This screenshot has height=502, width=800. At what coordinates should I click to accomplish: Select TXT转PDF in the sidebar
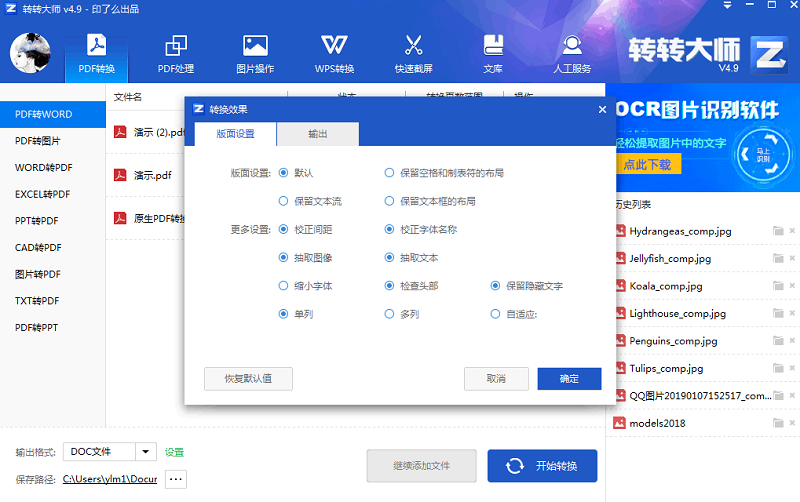click(53, 300)
